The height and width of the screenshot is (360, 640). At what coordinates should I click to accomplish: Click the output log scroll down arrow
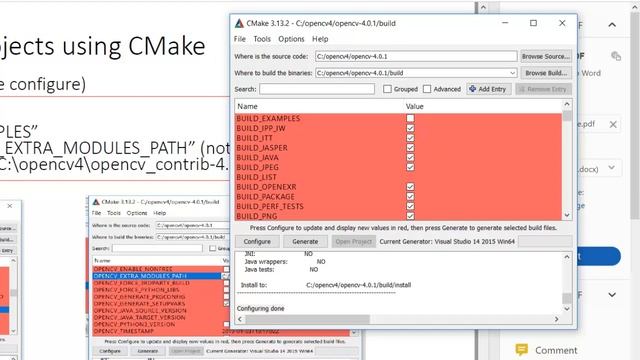click(x=567, y=309)
